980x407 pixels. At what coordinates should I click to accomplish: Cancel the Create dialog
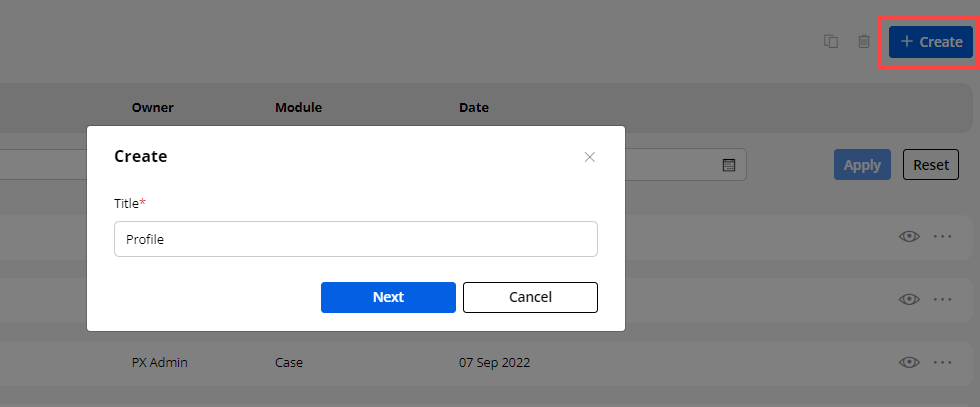(x=530, y=297)
